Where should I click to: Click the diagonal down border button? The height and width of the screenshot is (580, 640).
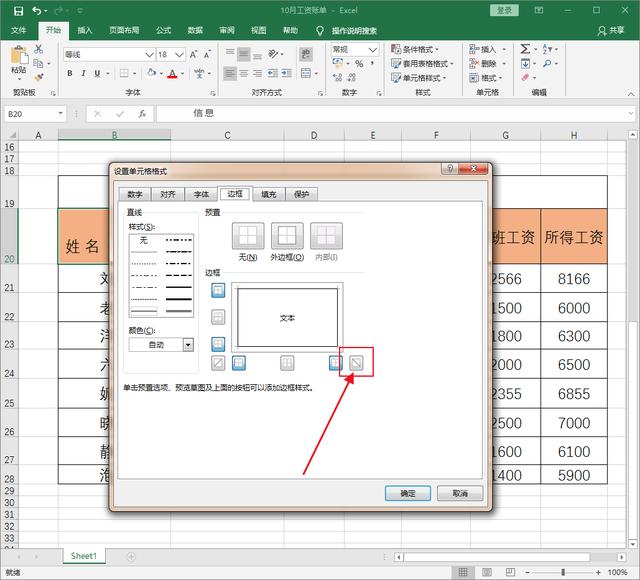356,363
